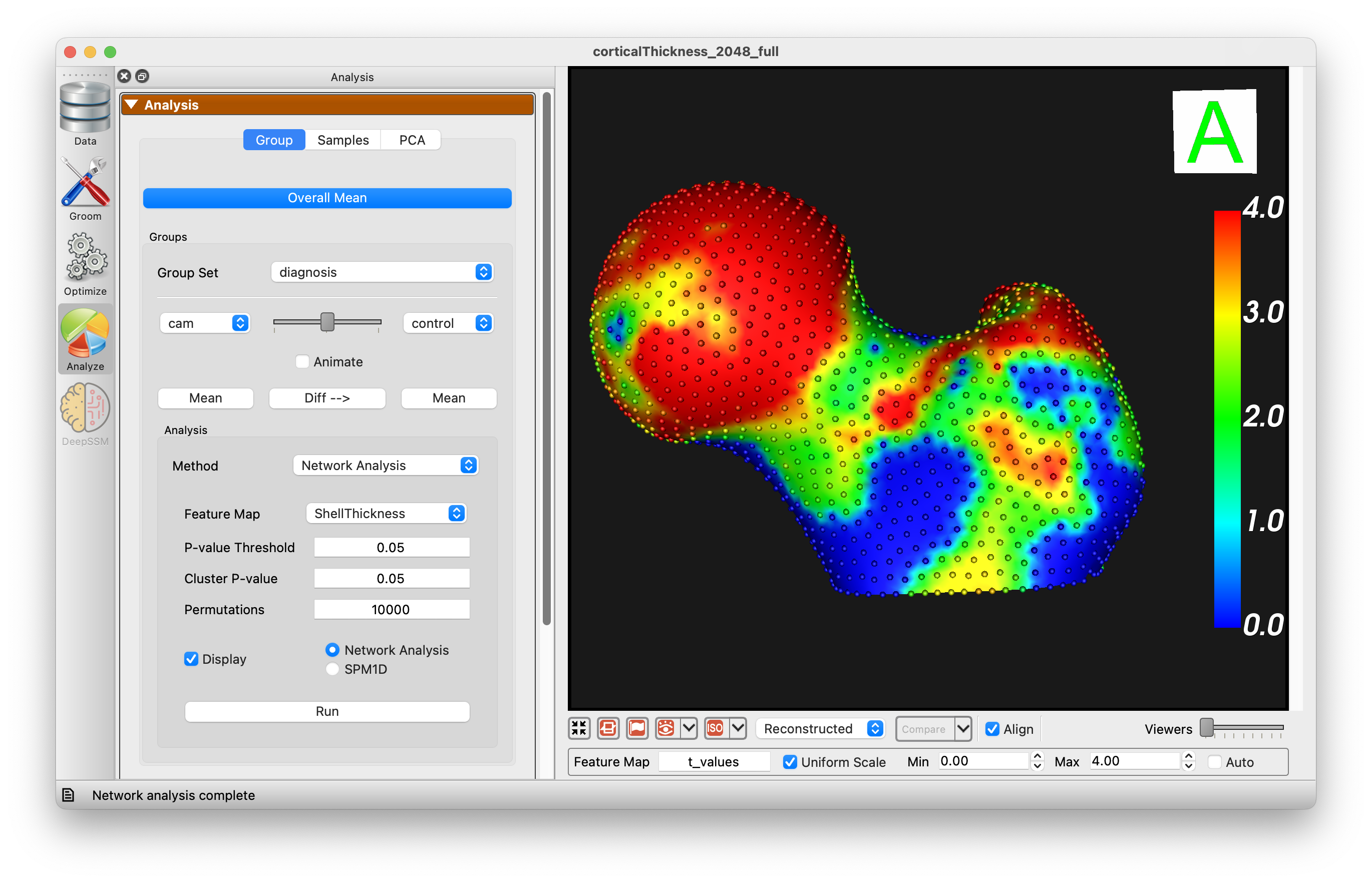This screenshot has width=1372, height=883.
Task: Click the Min value field
Action: (984, 761)
